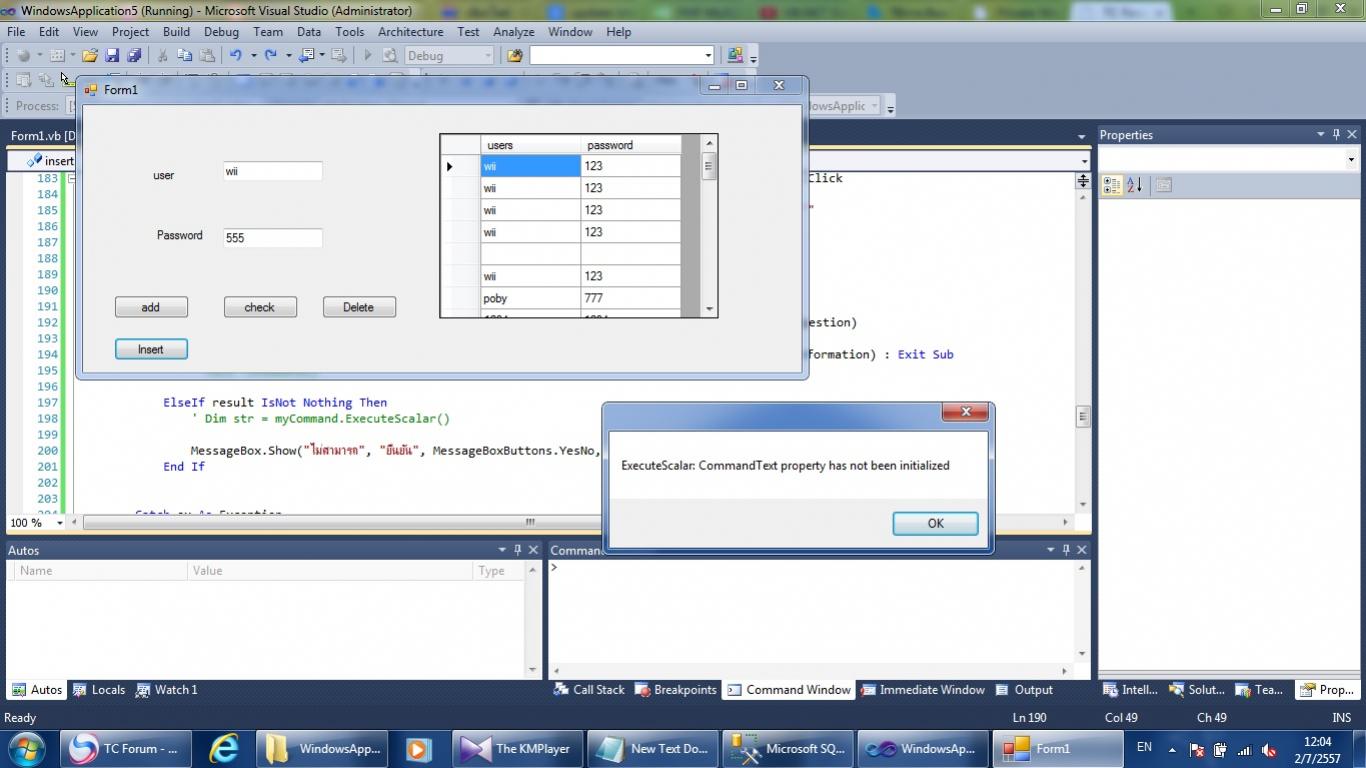Toggle auto-hide pin on Properties panel
1366x768 pixels.
click(1336, 135)
